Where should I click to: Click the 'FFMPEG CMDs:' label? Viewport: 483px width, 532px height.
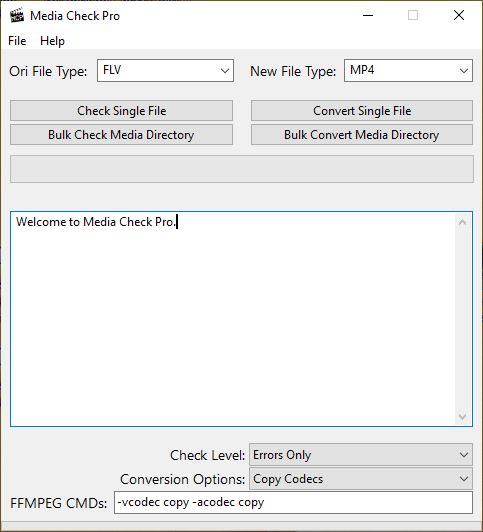point(59,503)
